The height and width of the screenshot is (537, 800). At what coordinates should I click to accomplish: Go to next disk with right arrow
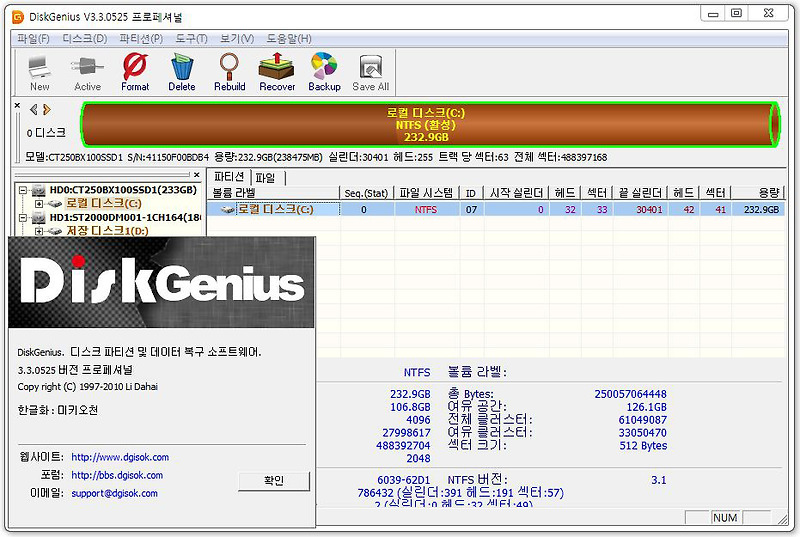[x=47, y=109]
